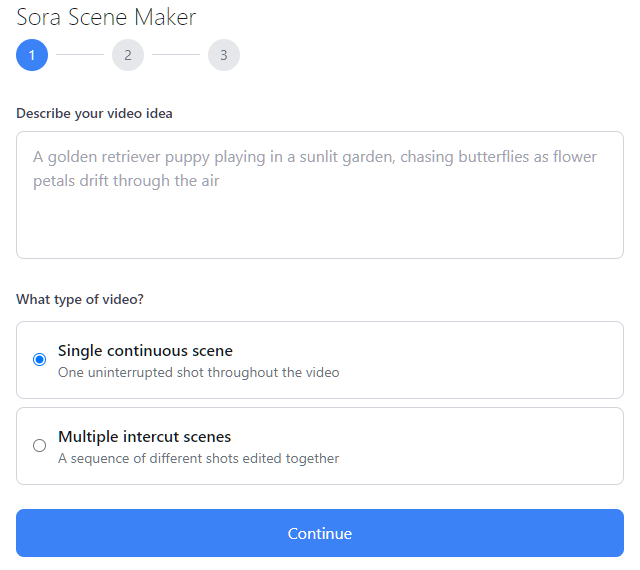Click the connector line between steps 1 and 2
Screen dimensions: 640x570
(80, 55)
